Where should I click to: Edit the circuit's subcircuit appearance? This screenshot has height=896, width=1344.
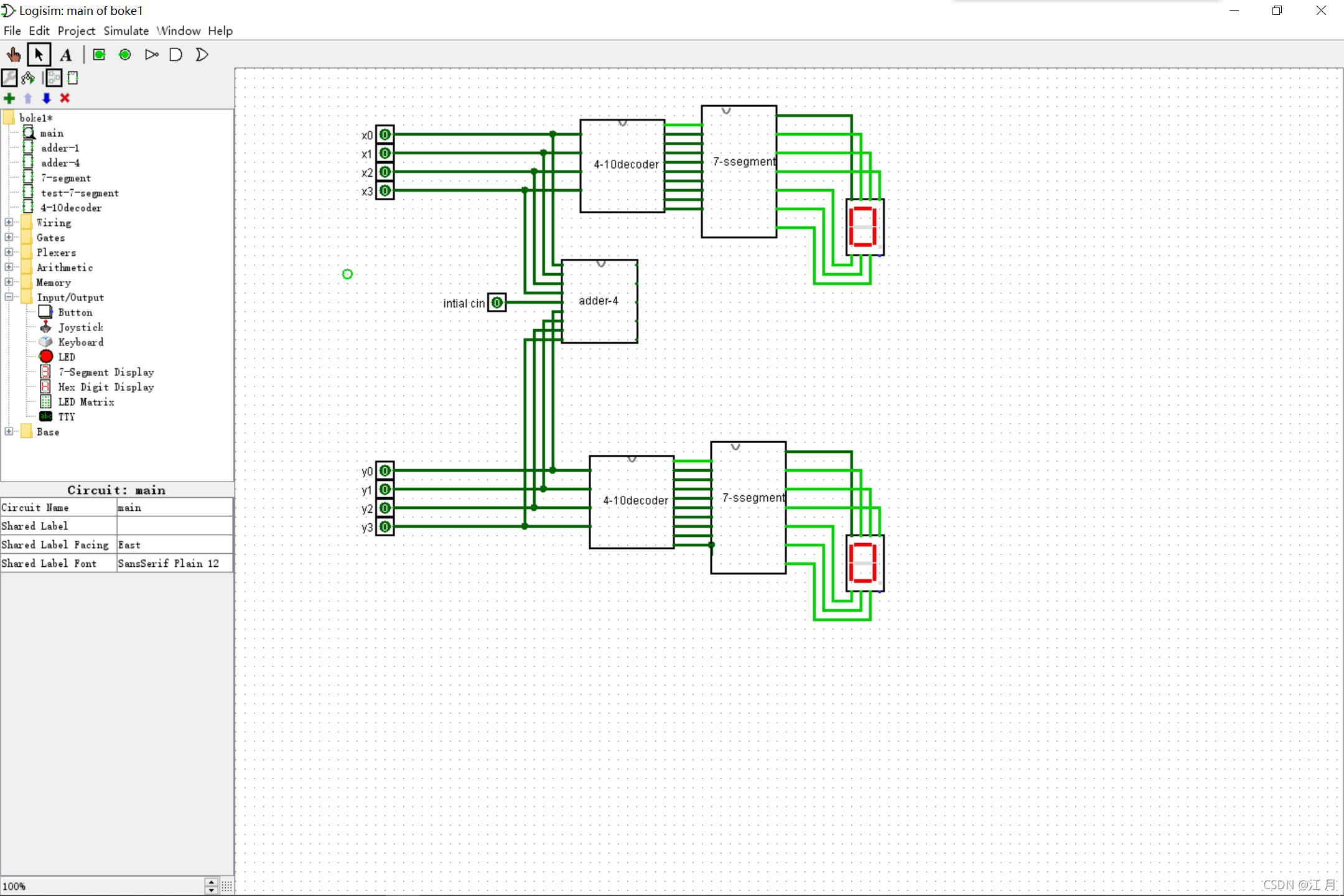click(x=73, y=78)
